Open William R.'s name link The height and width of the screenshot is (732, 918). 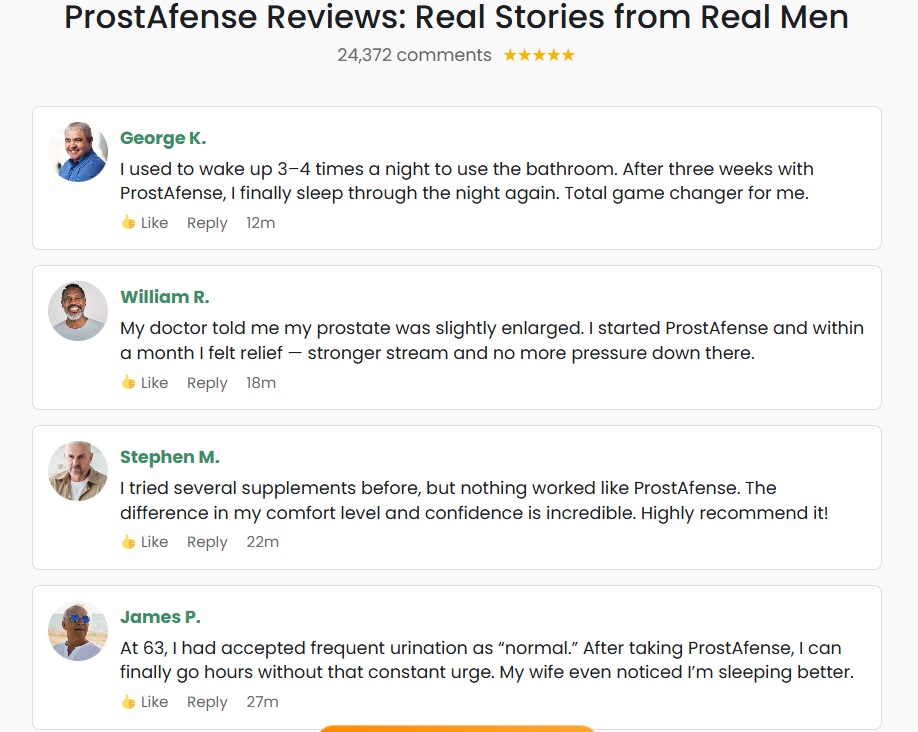coord(165,297)
